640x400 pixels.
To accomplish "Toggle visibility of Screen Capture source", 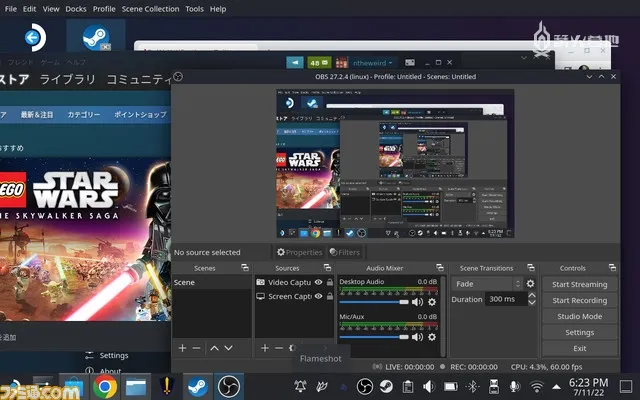I will coord(318,296).
